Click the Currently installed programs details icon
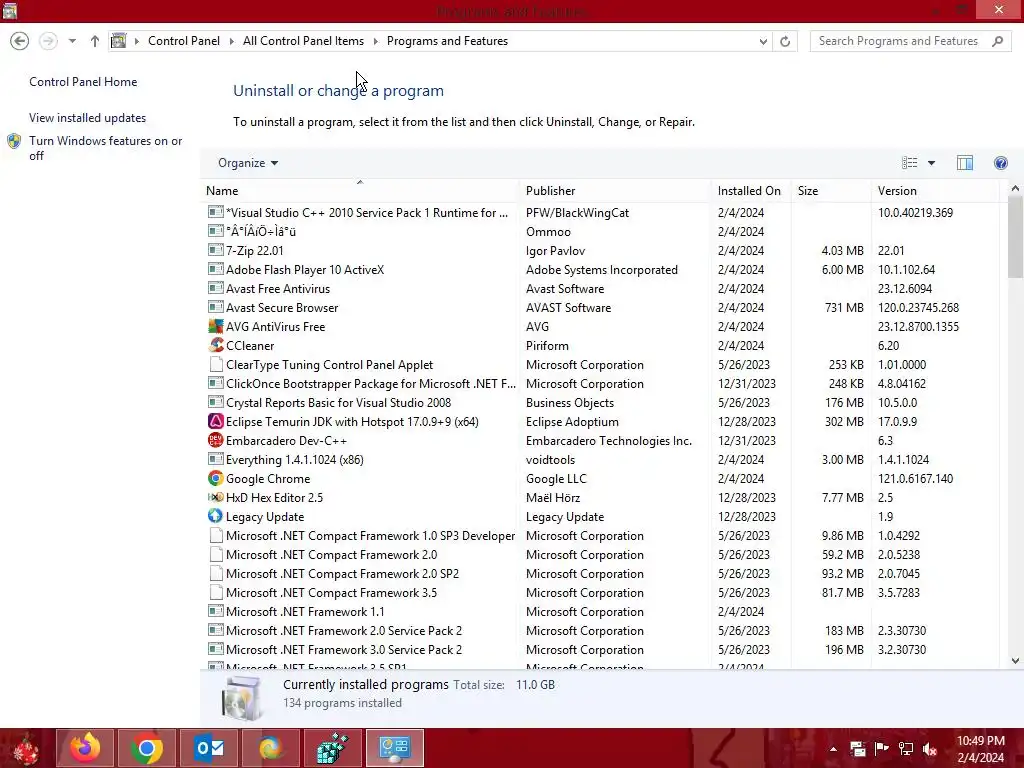 point(242,697)
